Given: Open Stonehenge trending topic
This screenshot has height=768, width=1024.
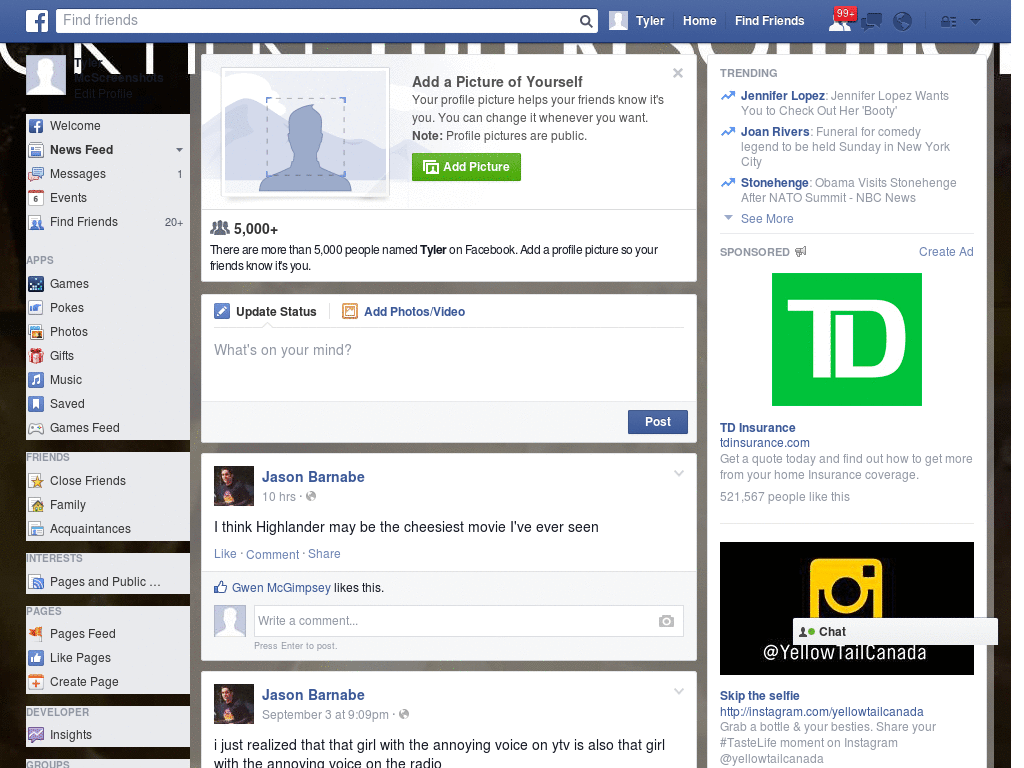Looking at the screenshot, I should [775, 183].
